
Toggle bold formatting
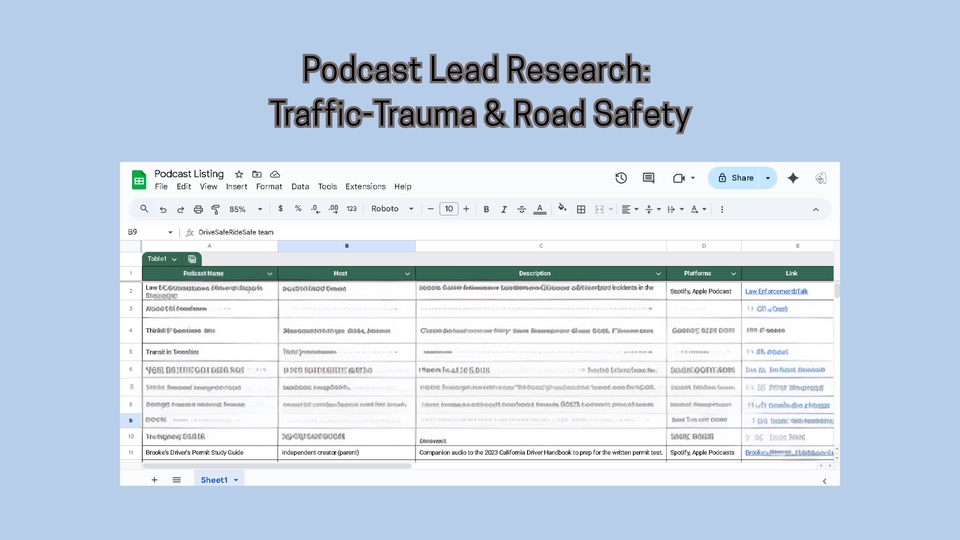point(486,210)
